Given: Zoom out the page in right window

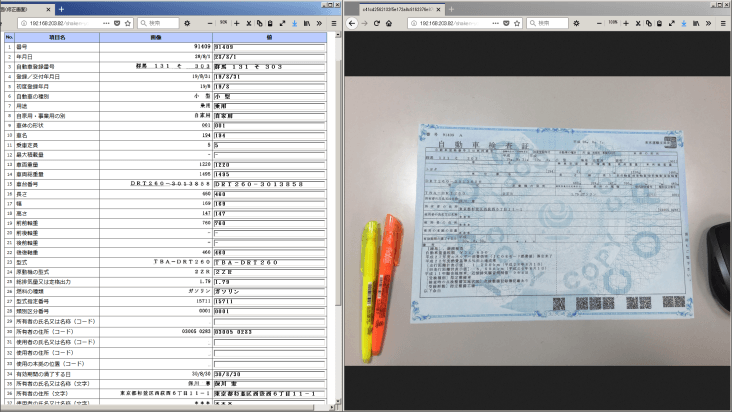Looking at the screenshot, I should click(x=599, y=23).
